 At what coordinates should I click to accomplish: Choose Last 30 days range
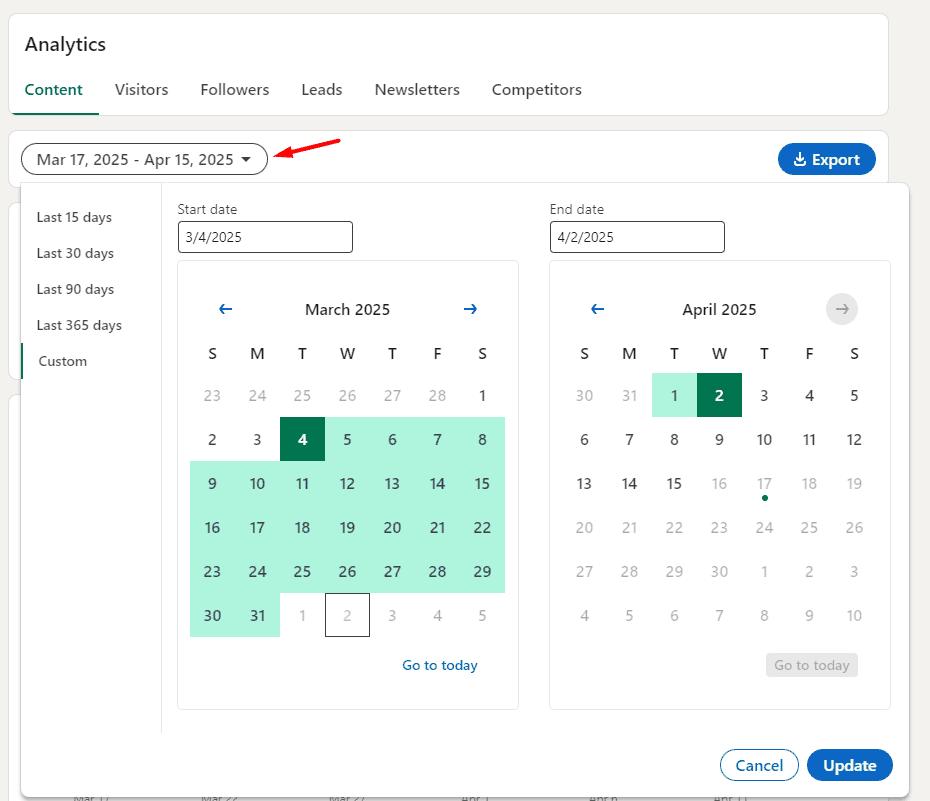[x=75, y=254]
